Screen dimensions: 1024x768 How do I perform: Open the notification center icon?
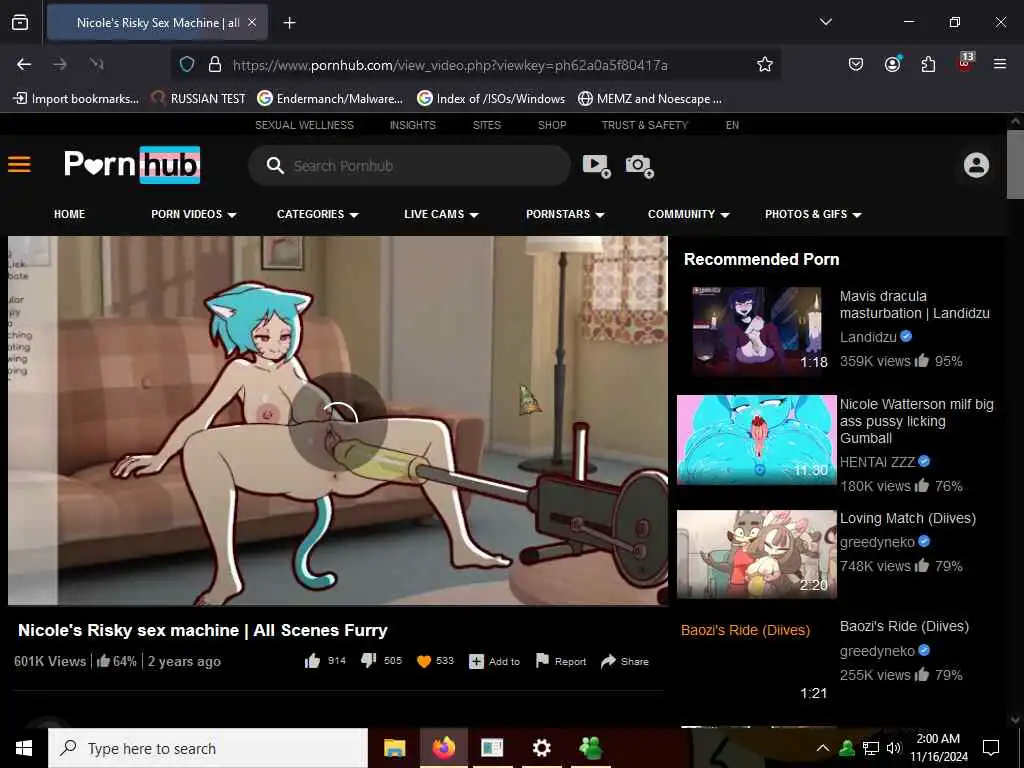coord(991,748)
